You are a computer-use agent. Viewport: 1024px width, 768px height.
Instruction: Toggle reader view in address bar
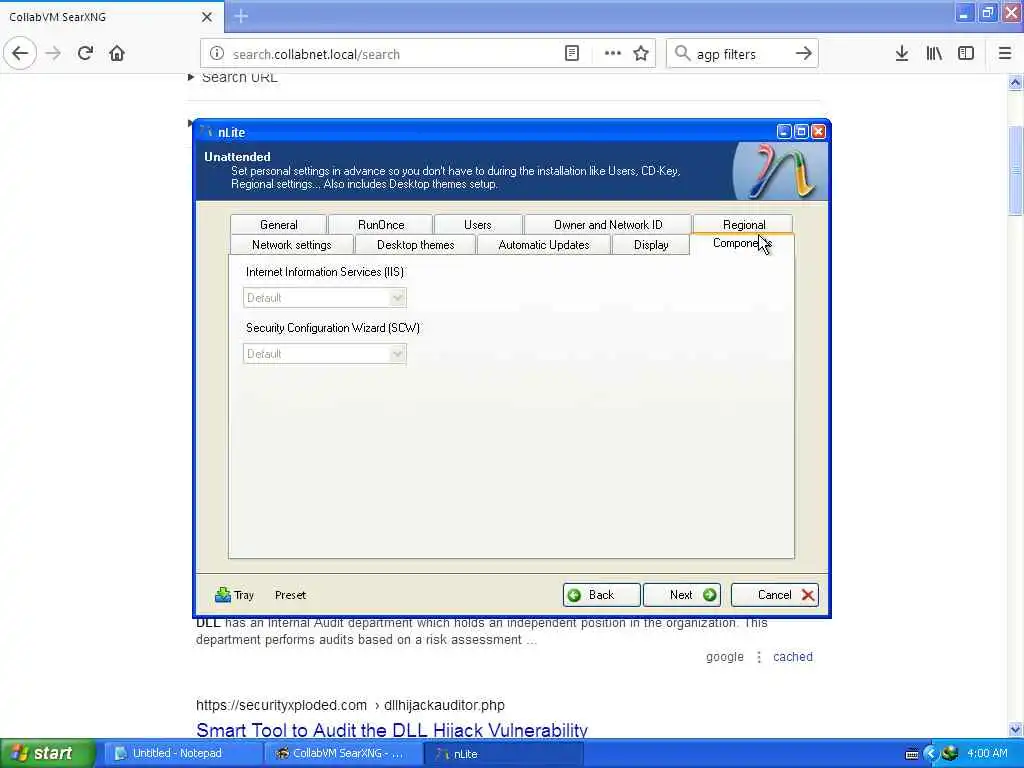571,54
